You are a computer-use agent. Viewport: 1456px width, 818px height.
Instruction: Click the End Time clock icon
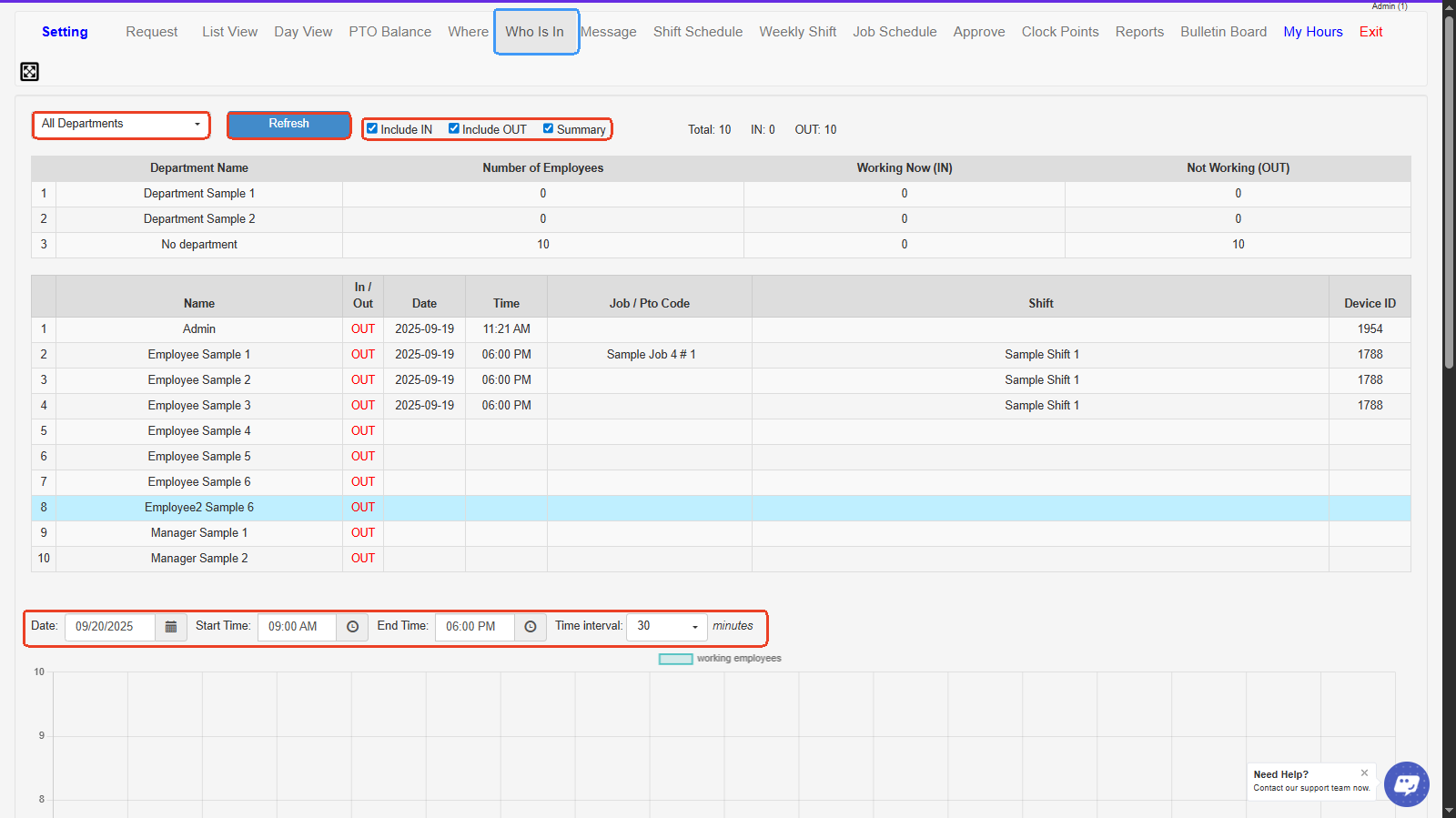click(x=531, y=627)
